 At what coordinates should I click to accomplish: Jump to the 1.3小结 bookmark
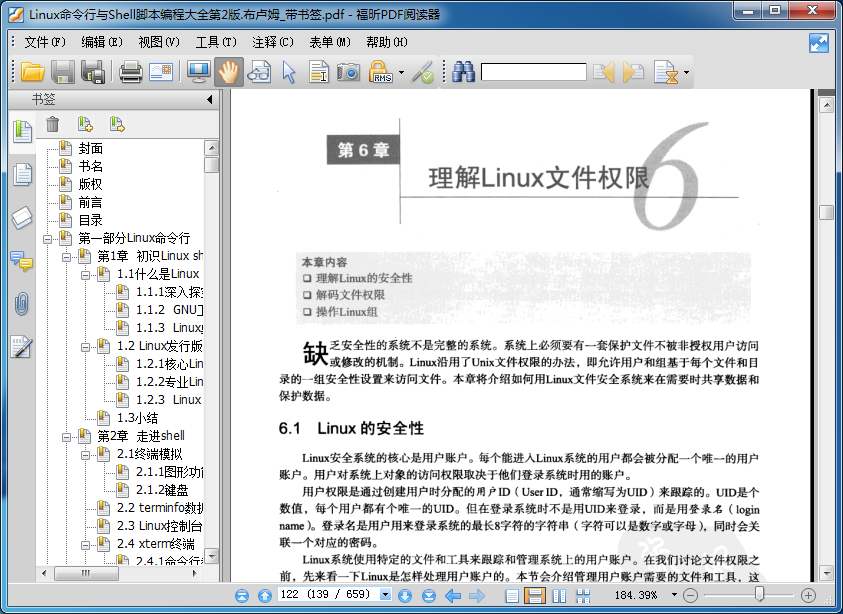137,418
